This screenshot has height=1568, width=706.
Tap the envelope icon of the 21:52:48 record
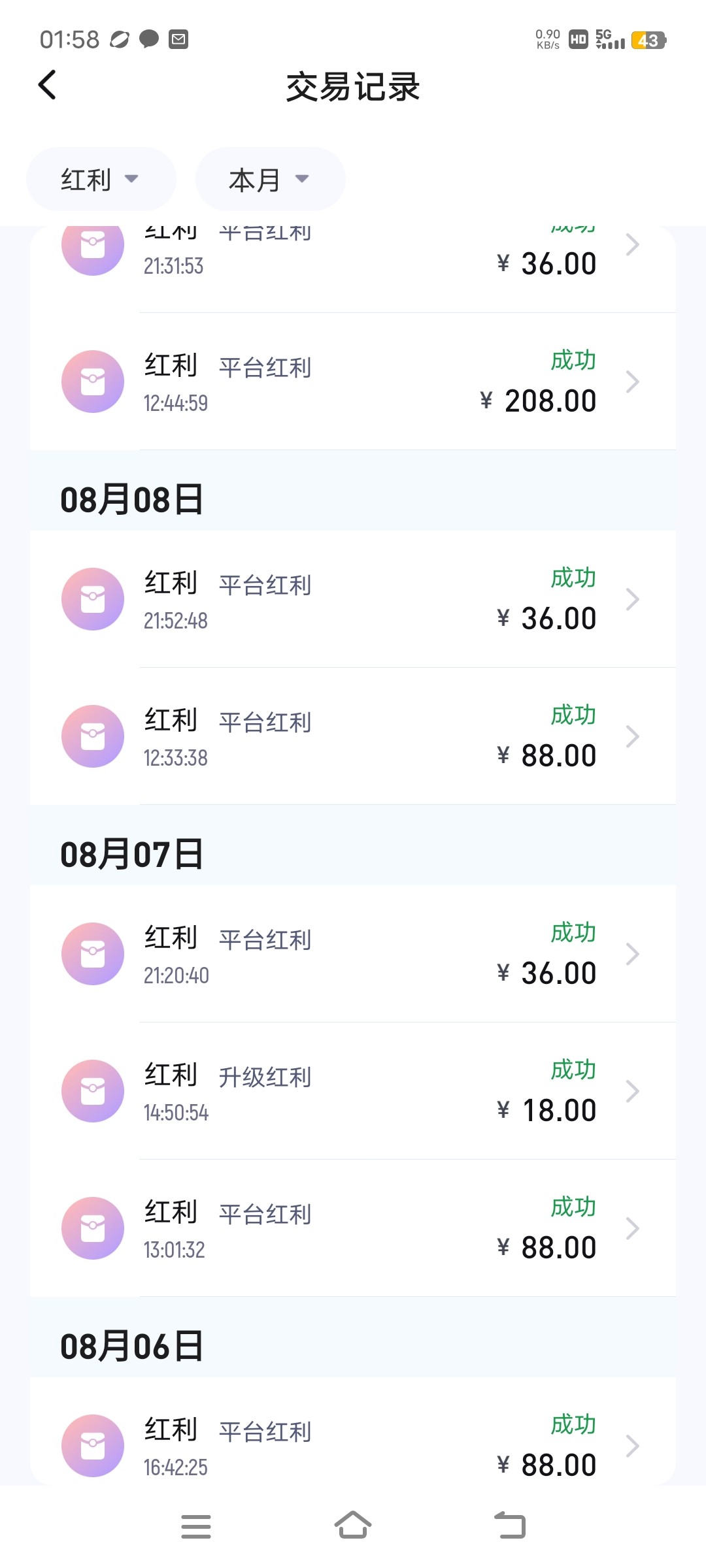coord(93,599)
